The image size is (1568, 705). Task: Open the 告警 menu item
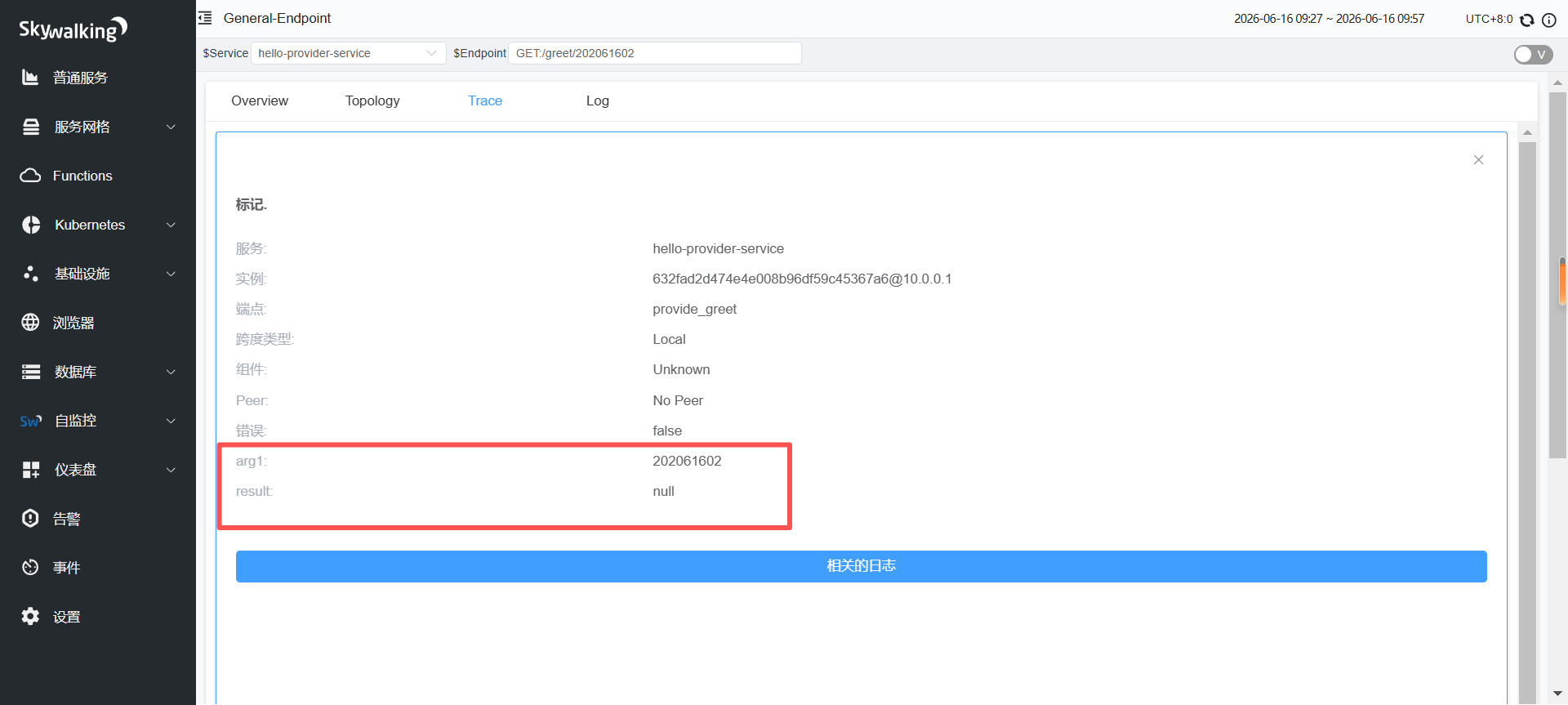(x=66, y=519)
